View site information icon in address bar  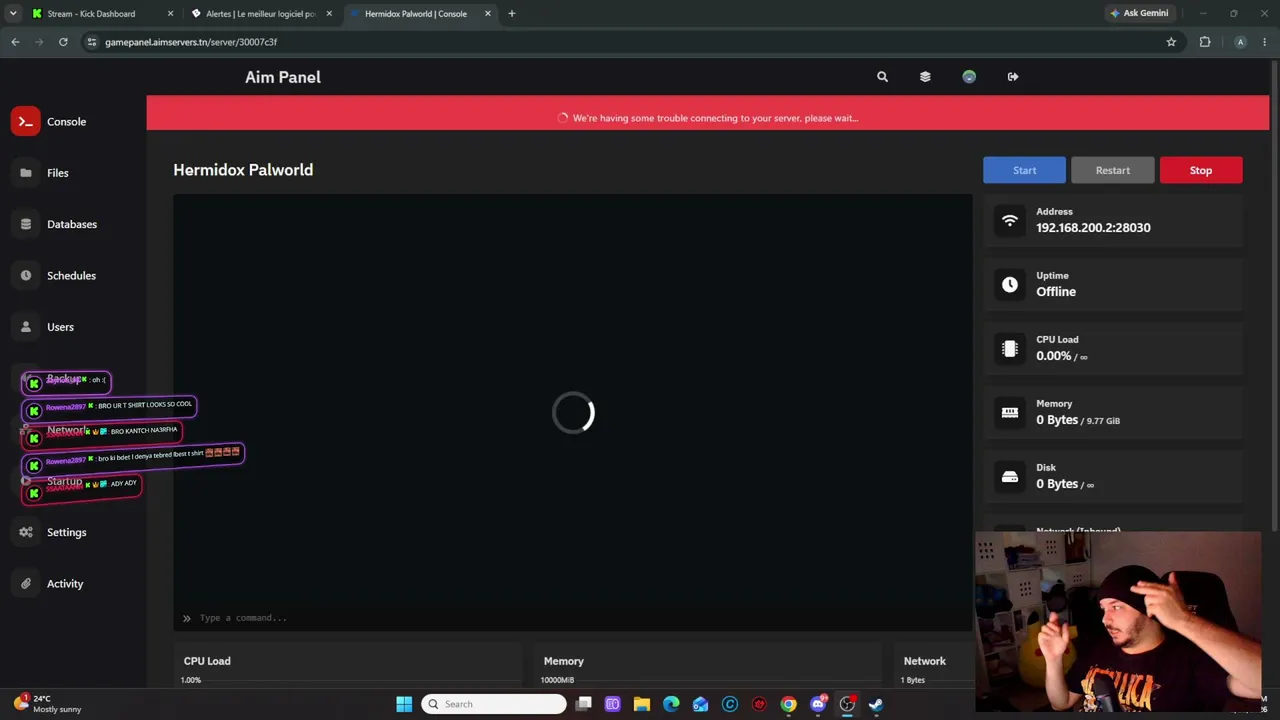click(91, 42)
